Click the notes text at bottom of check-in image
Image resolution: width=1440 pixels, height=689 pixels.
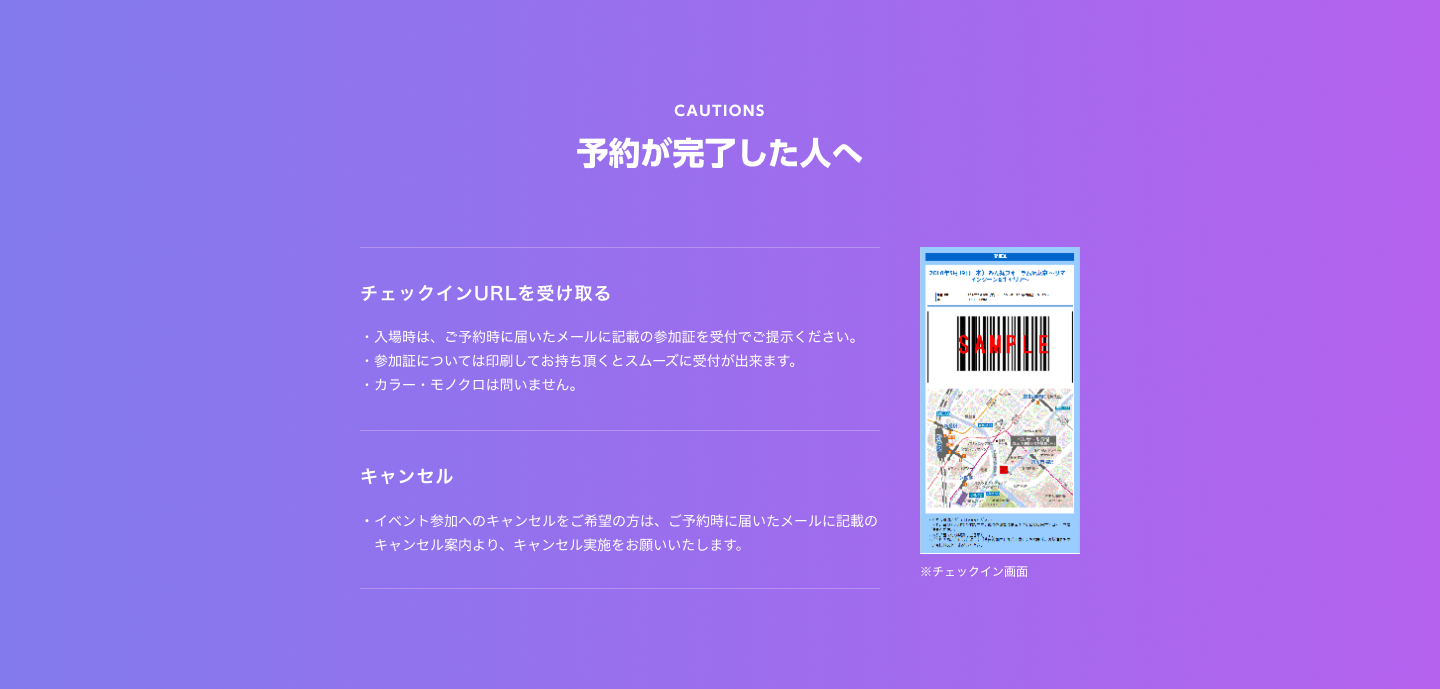[x=999, y=534]
